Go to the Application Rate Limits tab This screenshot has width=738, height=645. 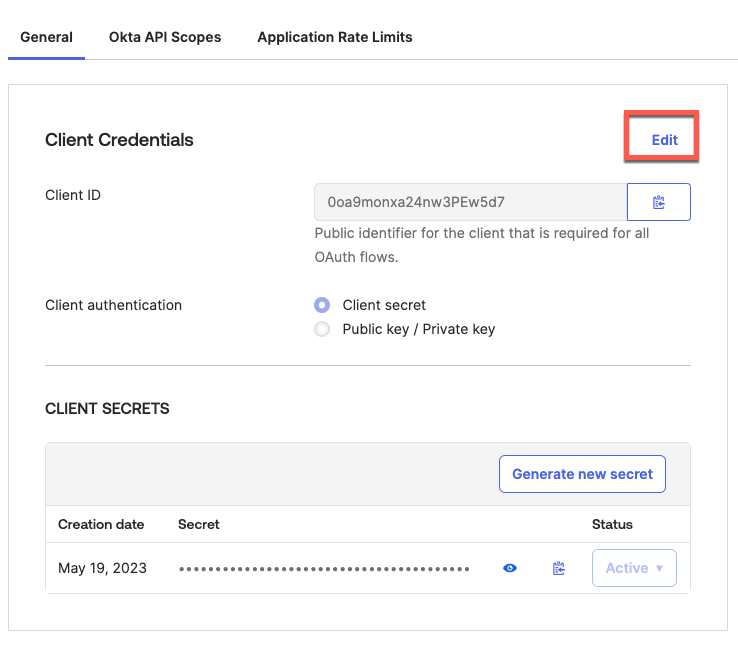[335, 37]
